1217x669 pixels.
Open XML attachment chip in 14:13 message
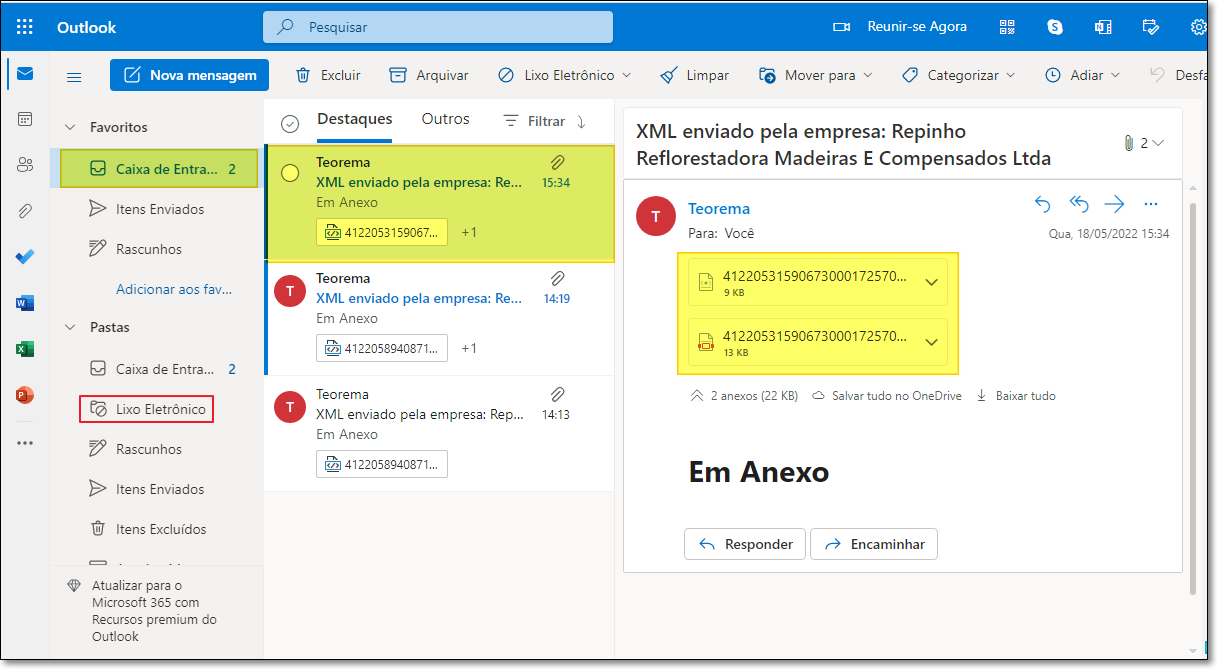[382, 464]
